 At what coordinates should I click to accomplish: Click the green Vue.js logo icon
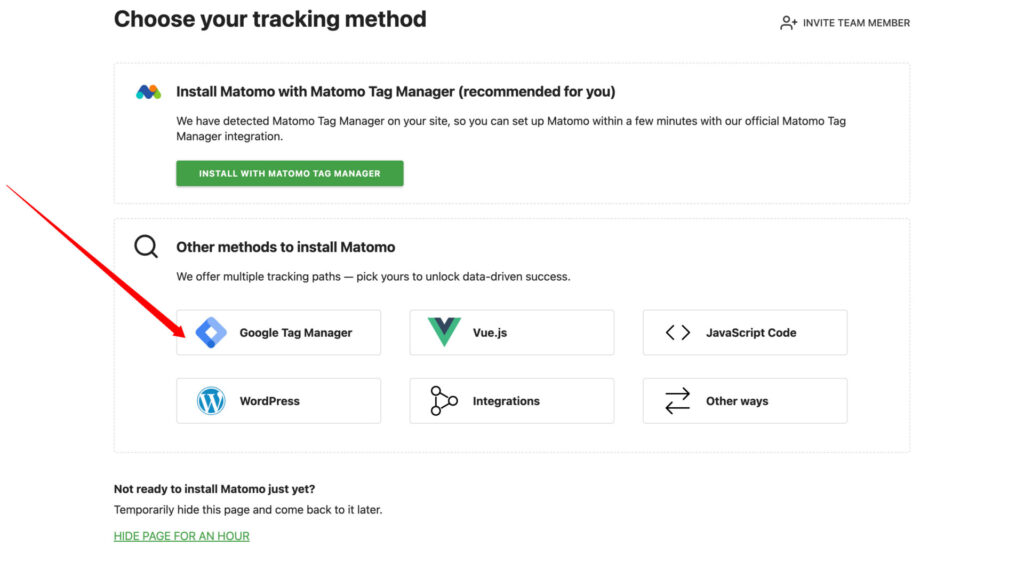[x=444, y=333]
